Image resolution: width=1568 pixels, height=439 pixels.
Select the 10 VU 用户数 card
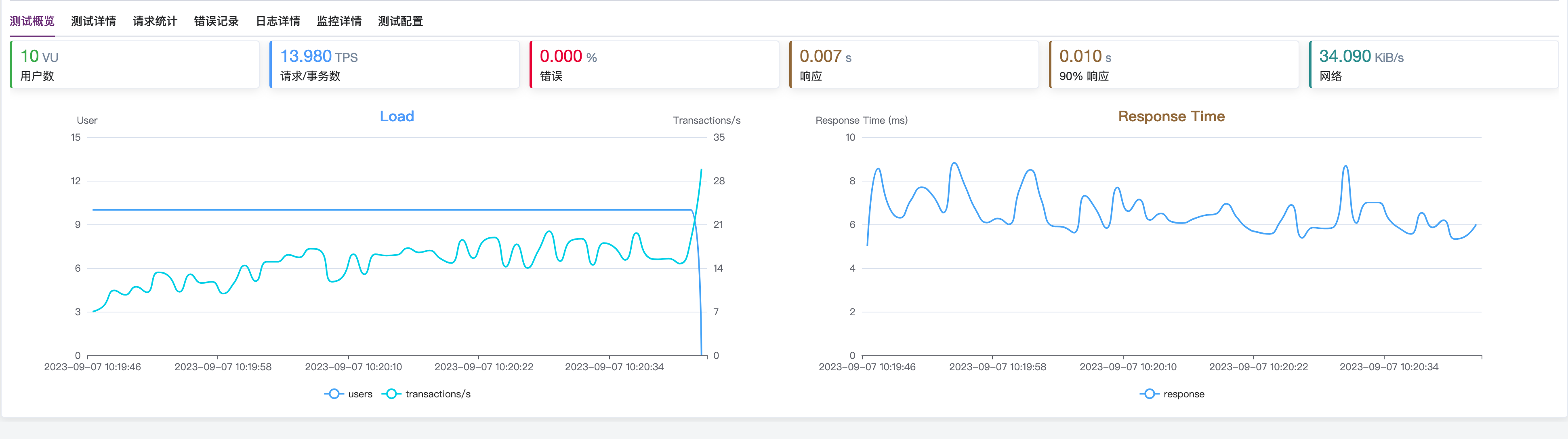point(135,65)
